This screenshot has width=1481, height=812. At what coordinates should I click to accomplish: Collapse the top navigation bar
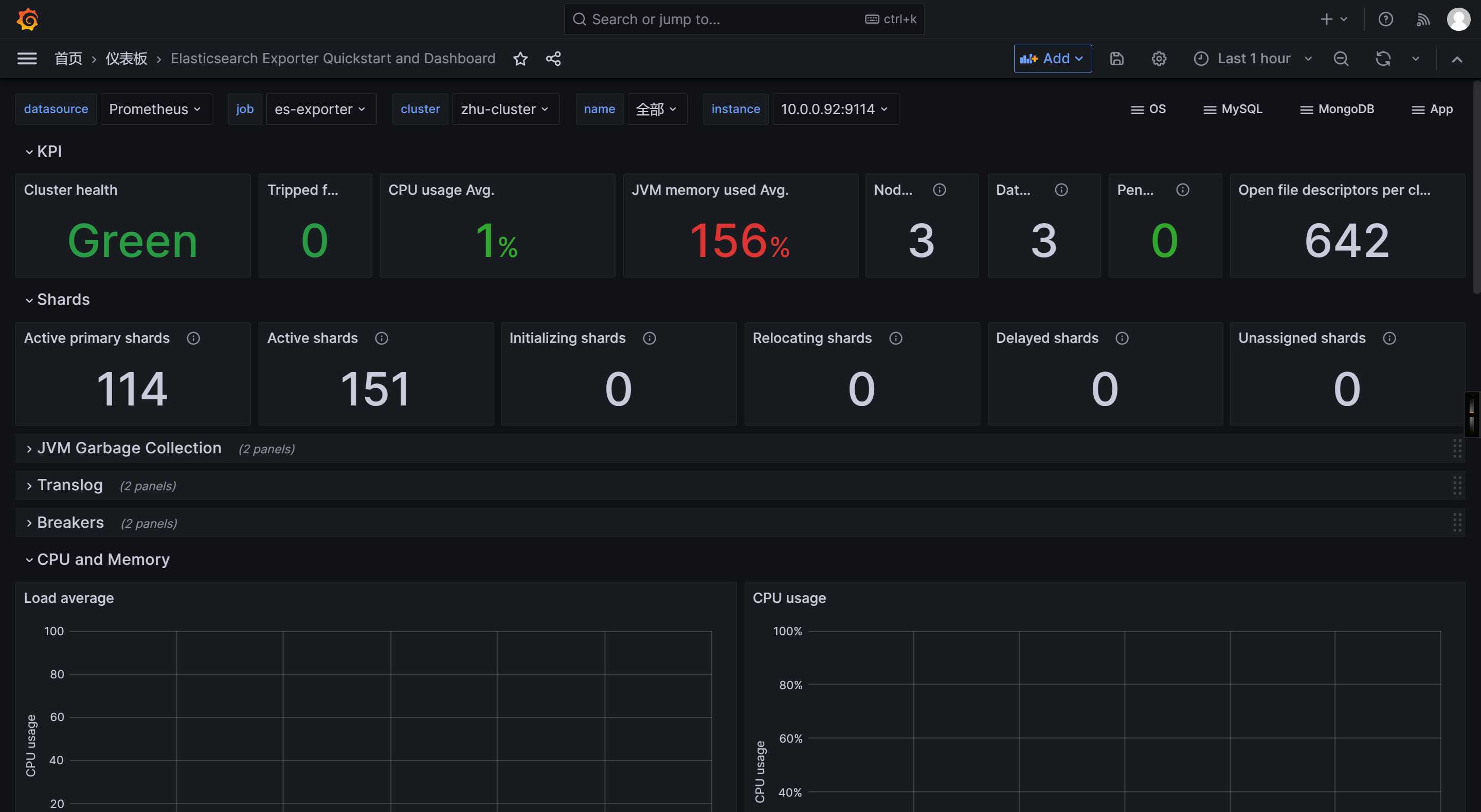(1457, 59)
